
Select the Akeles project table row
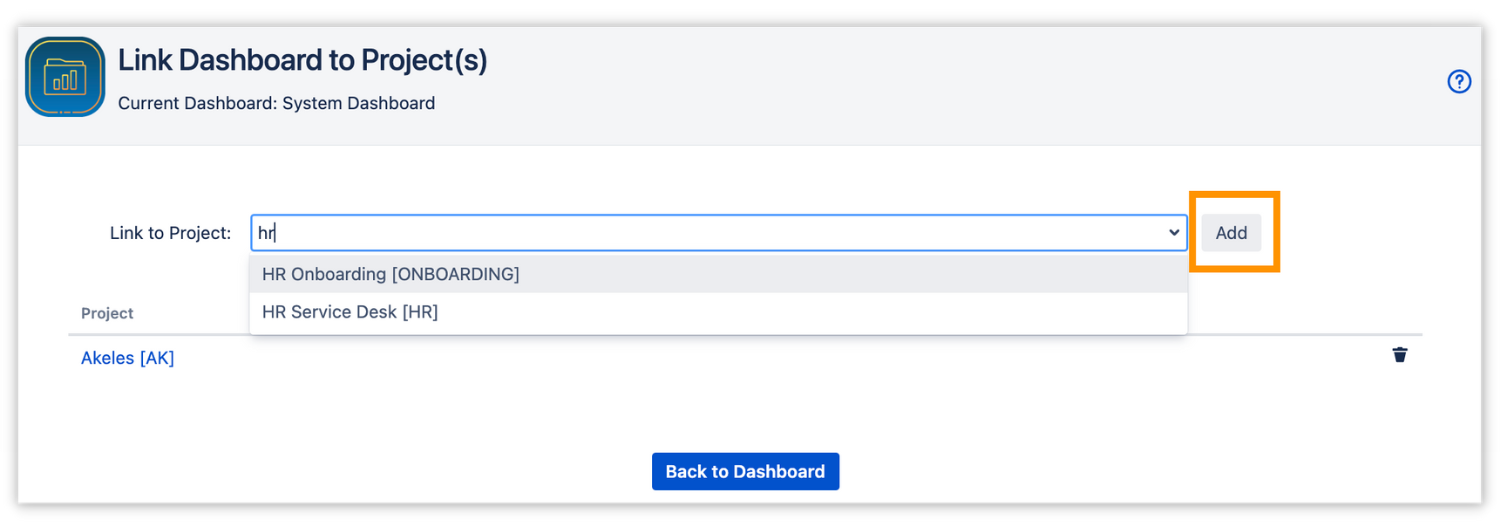pos(745,357)
